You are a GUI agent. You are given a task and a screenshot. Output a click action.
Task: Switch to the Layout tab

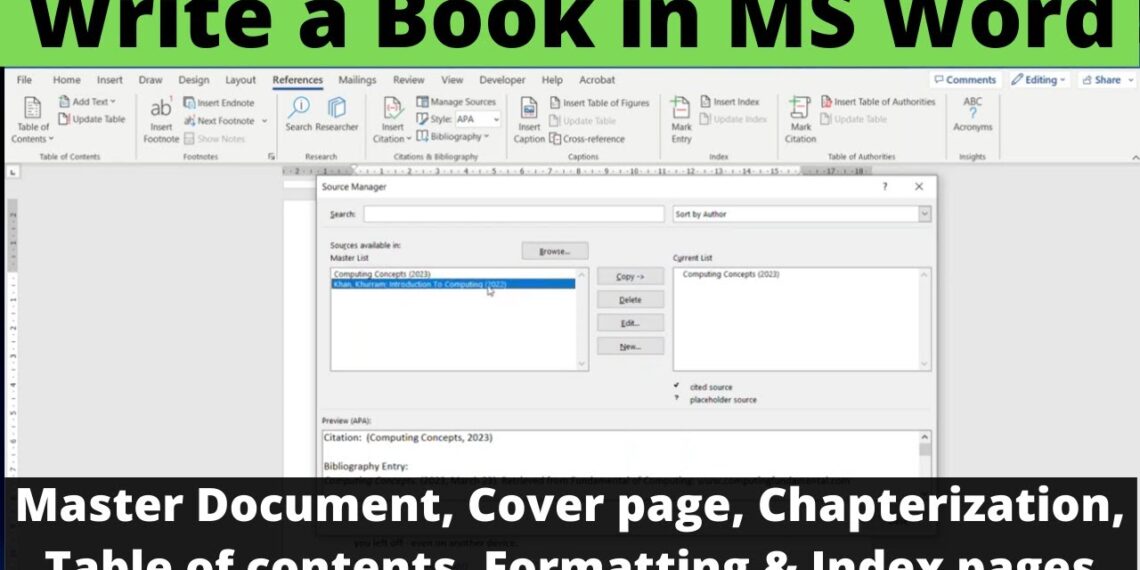tap(240, 80)
